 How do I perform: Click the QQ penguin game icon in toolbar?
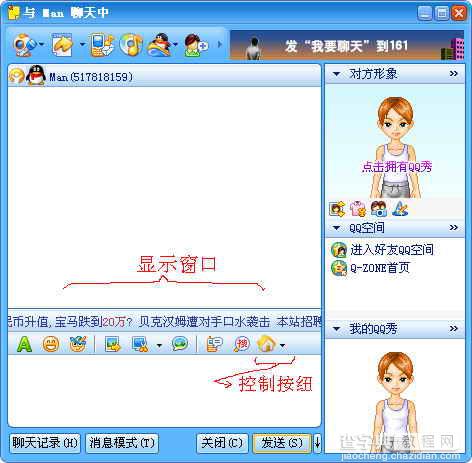(160, 44)
